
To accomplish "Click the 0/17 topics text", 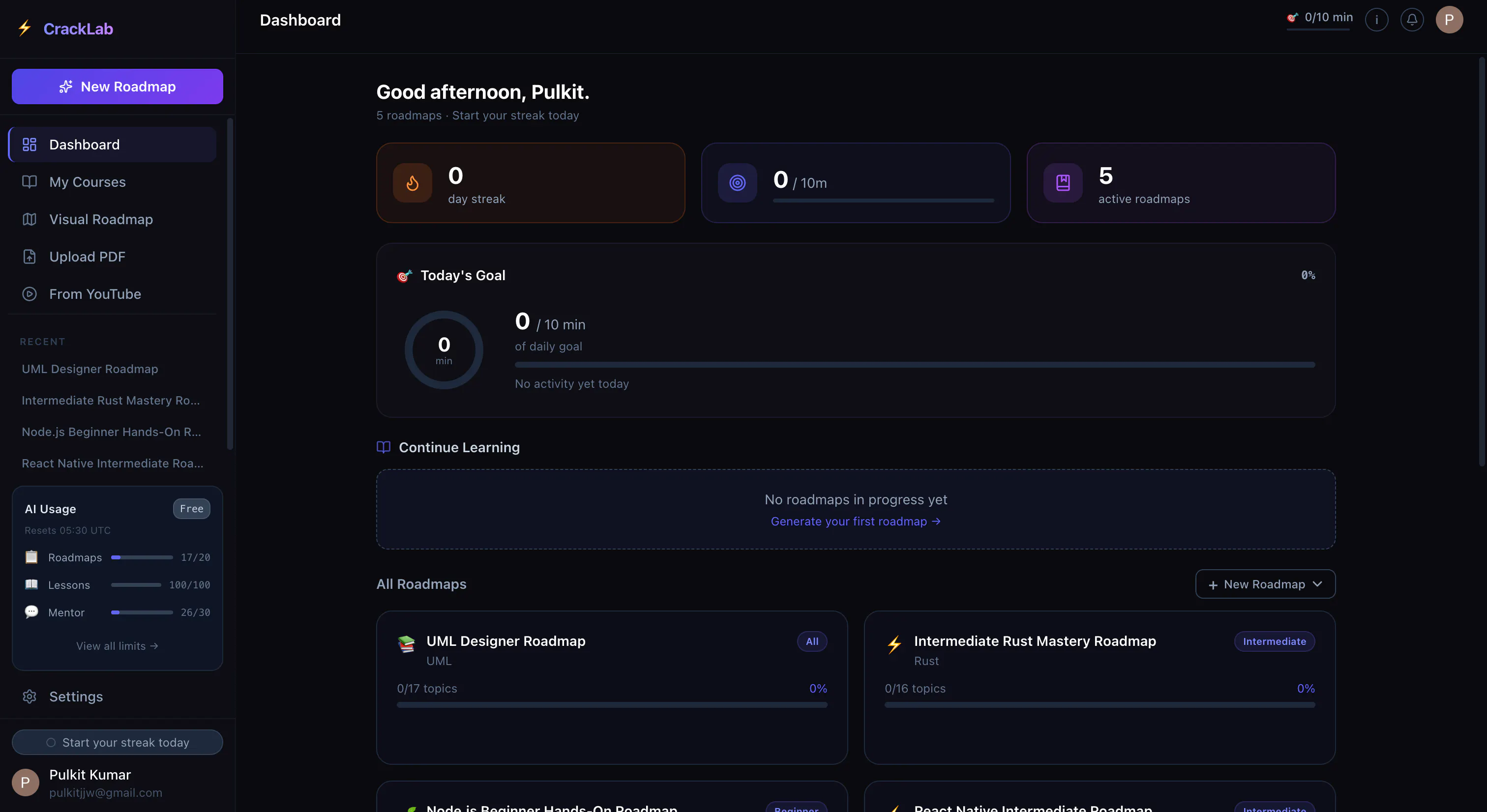I will tap(427, 689).
